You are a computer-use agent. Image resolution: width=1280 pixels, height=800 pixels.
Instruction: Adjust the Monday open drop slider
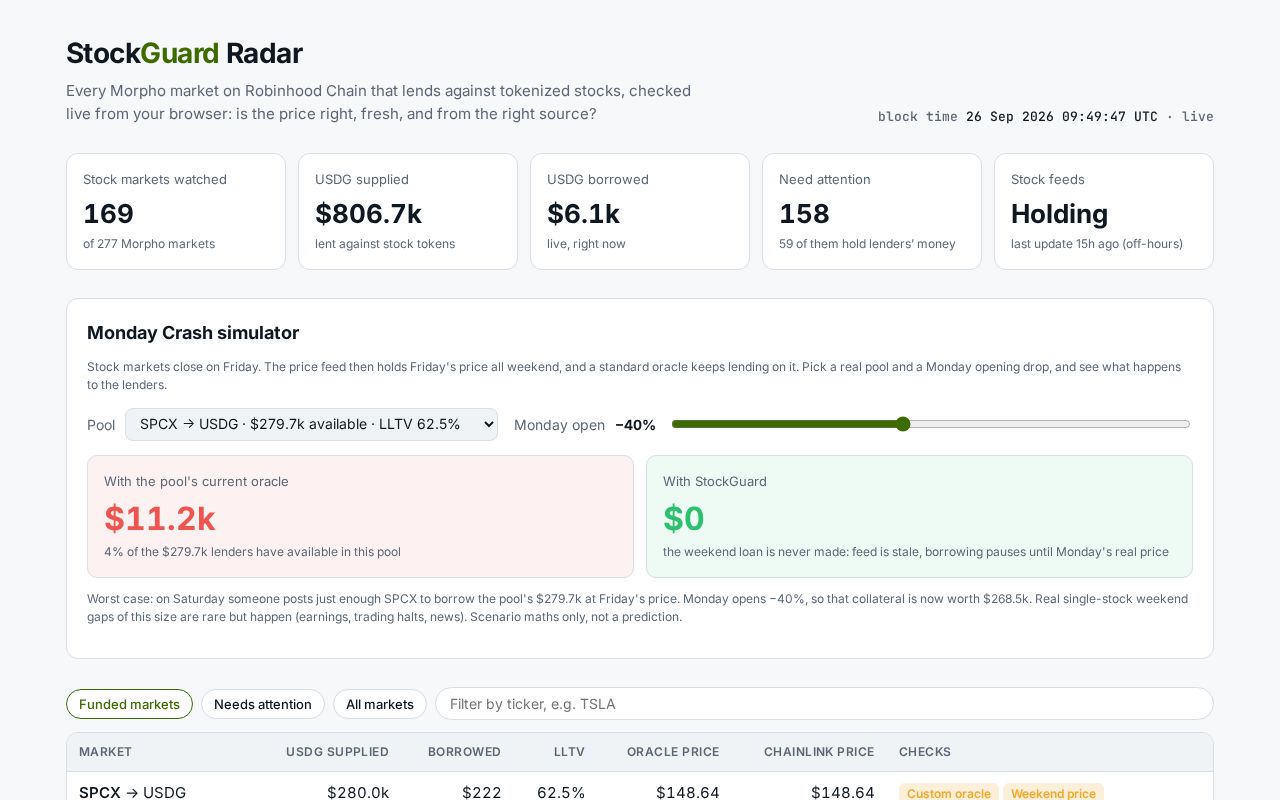(931, 424)
